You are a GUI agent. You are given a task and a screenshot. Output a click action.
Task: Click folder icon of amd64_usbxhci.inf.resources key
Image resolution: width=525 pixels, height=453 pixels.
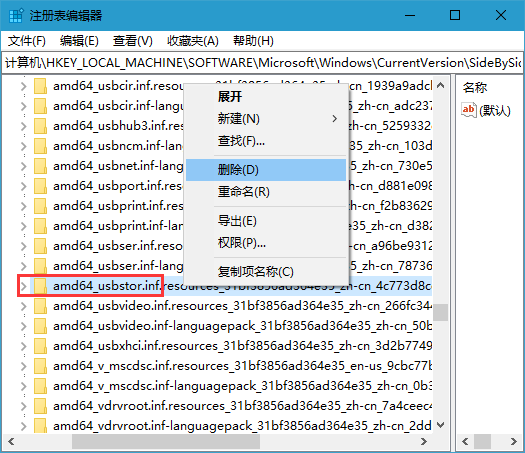tap(40, 346)
